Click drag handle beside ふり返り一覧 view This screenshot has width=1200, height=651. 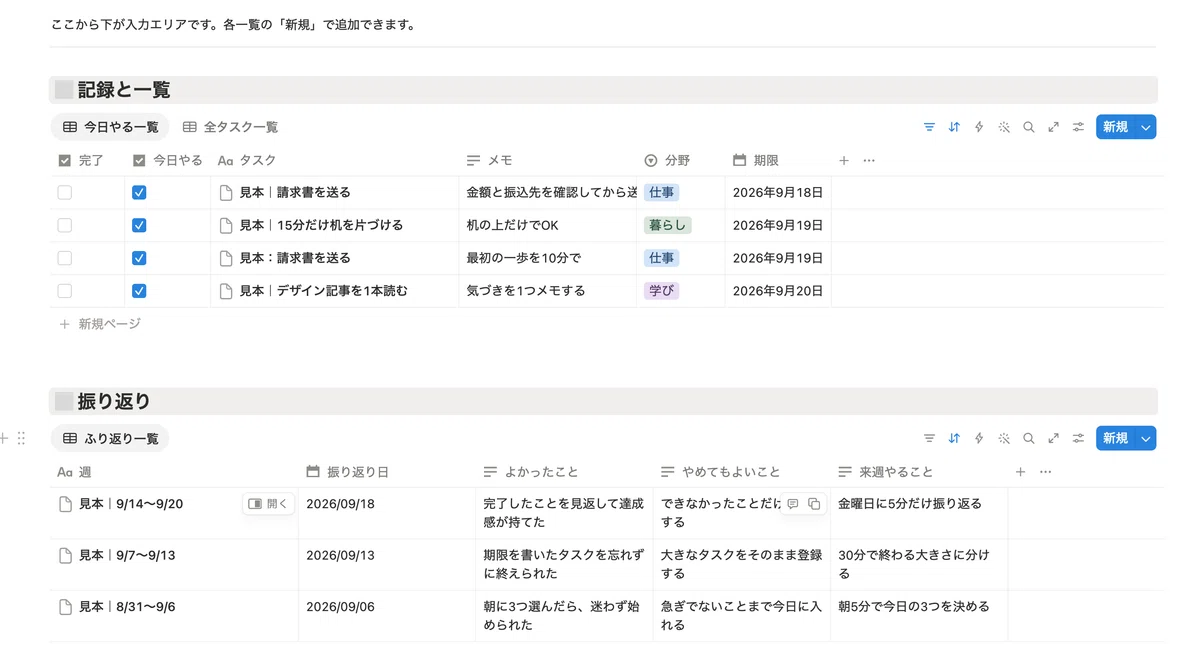[22, 438]
